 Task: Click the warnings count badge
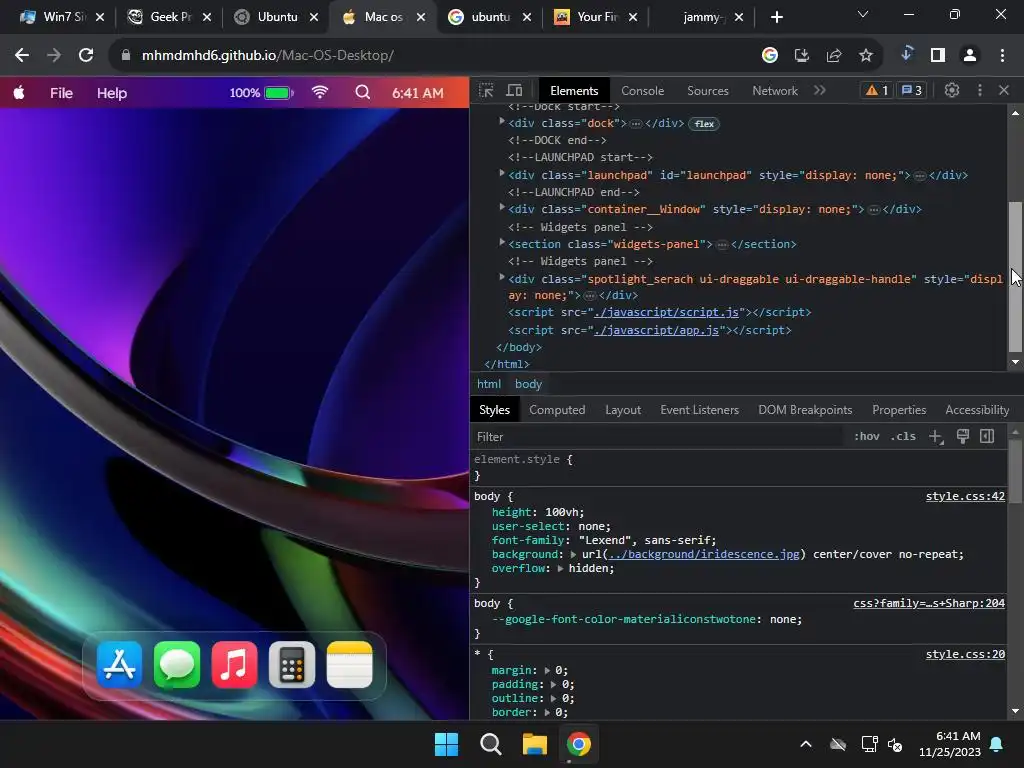[877, 90]
